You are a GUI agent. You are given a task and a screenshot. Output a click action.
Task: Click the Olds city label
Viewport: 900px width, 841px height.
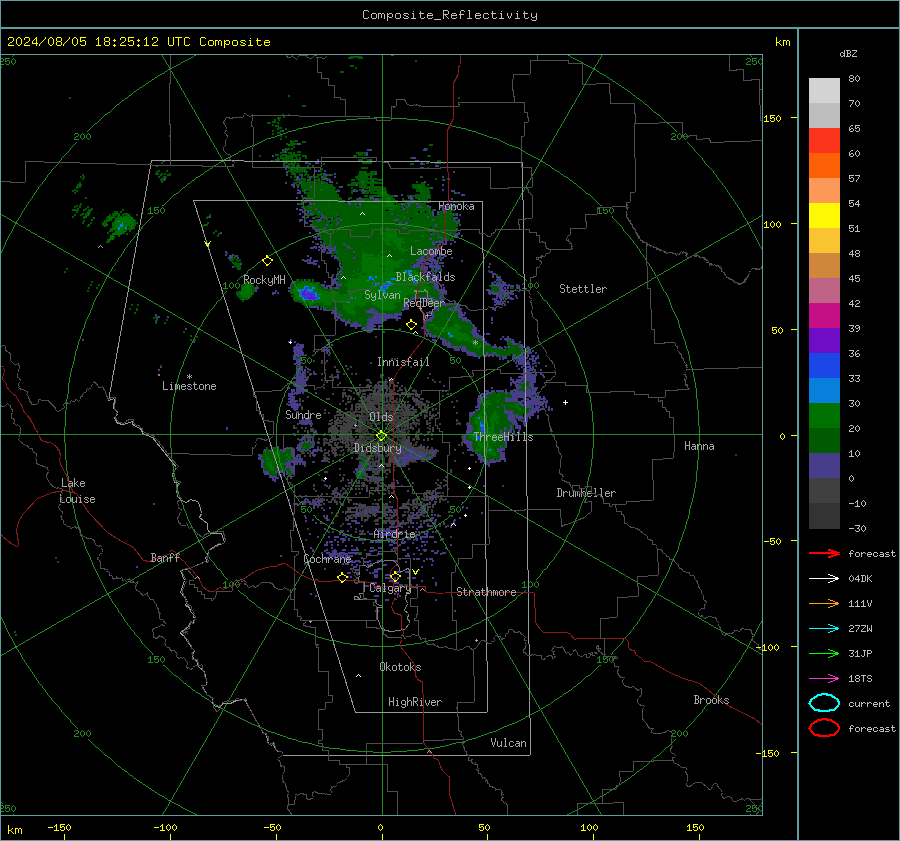(381, 417)
